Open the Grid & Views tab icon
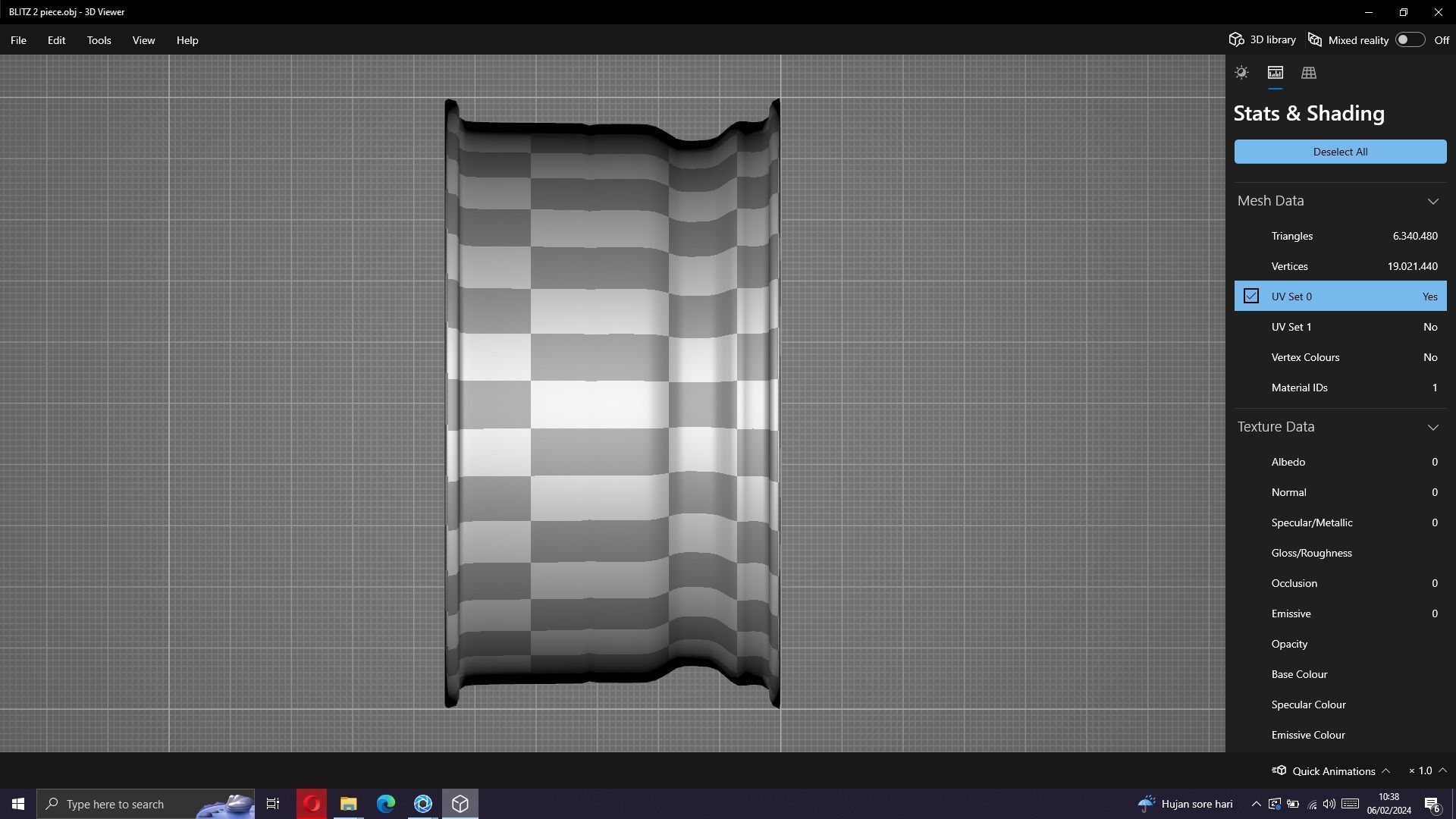Viewport: 1456px width, 819px height. point(1308,73)
